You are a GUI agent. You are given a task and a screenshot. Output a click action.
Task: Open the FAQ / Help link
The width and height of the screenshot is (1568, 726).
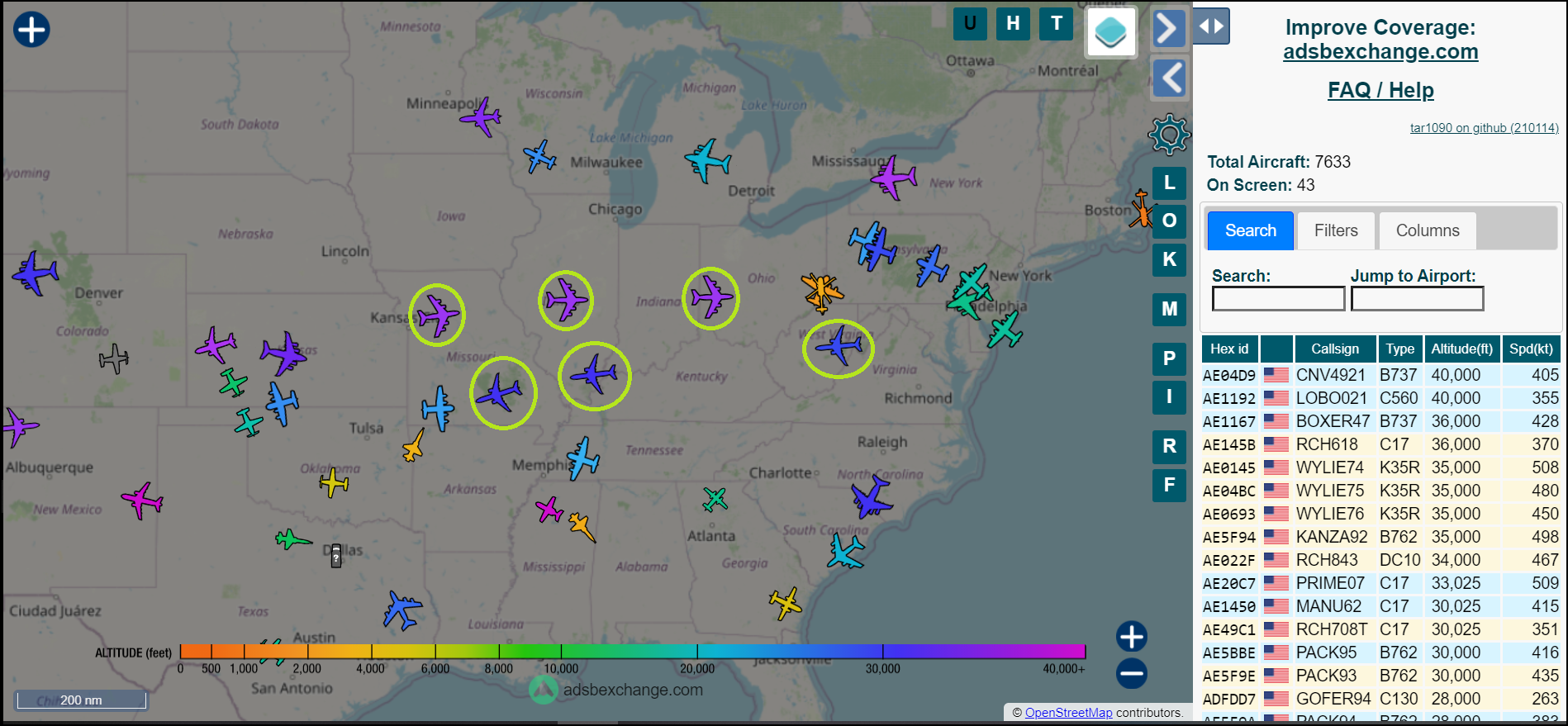1380,90
